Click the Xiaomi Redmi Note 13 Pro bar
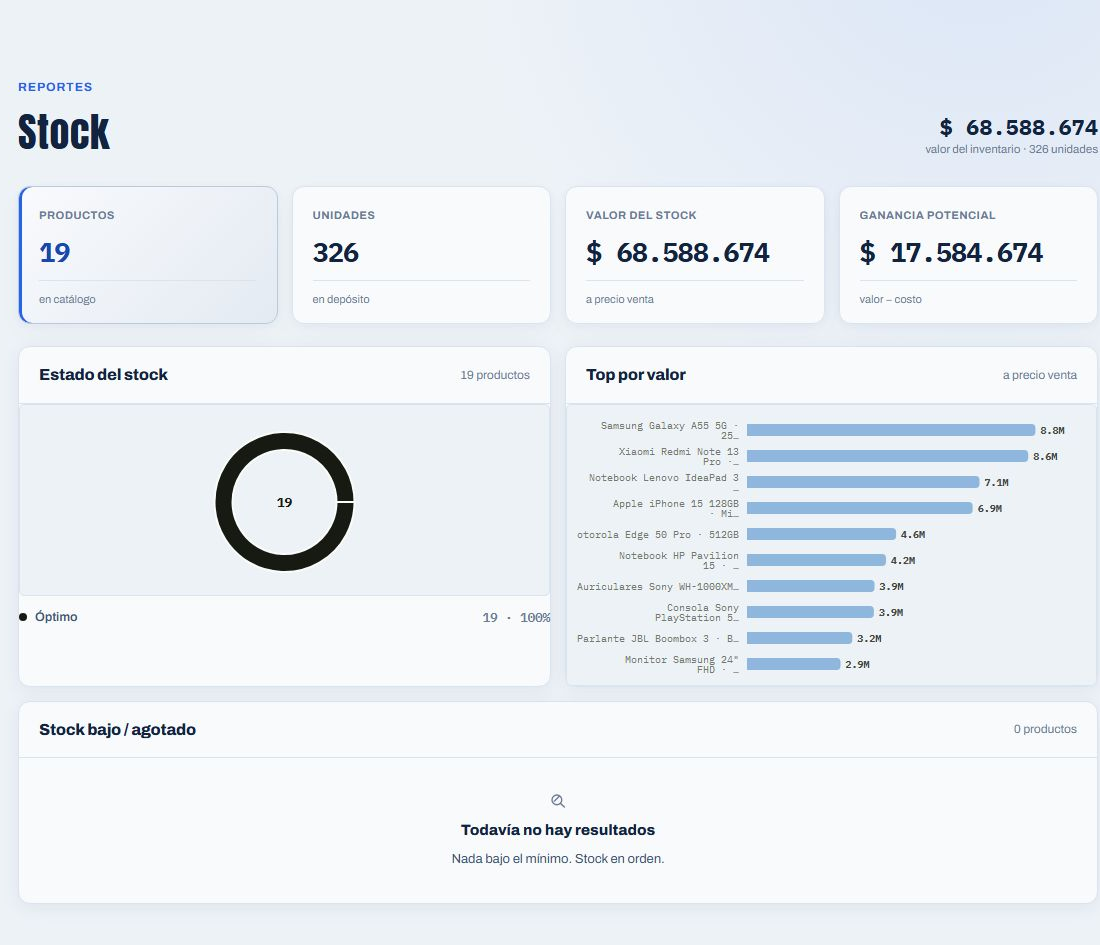 [x=887, y=456]
